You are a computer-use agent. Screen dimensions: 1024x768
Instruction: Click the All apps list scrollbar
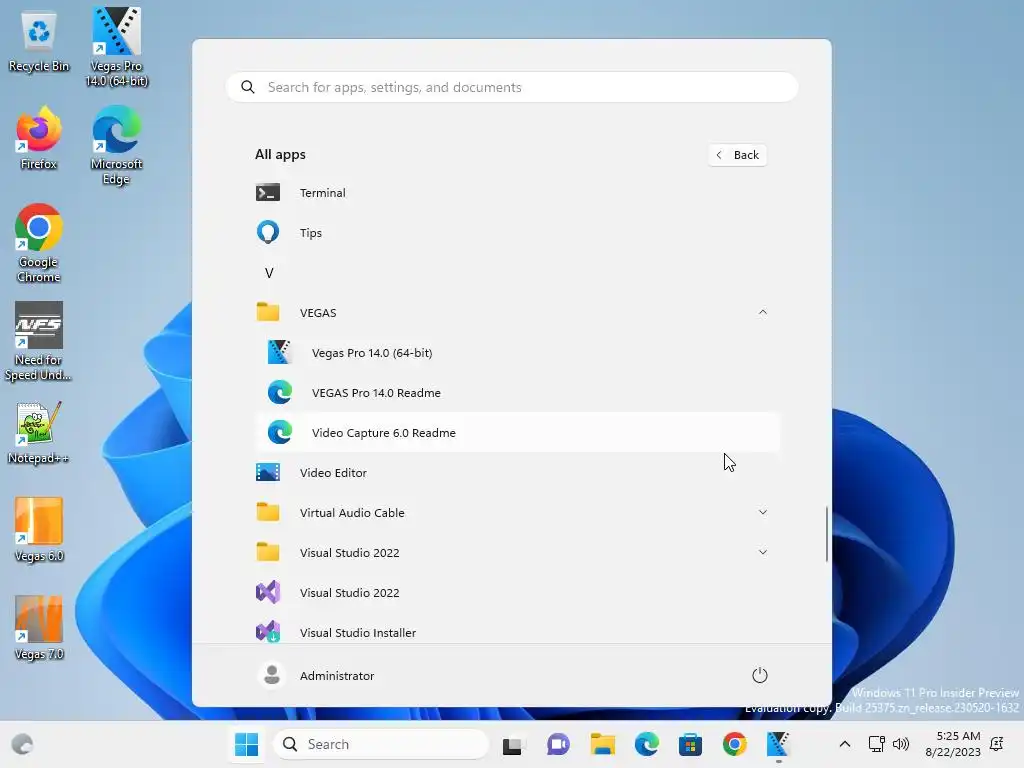pos(827,533)
